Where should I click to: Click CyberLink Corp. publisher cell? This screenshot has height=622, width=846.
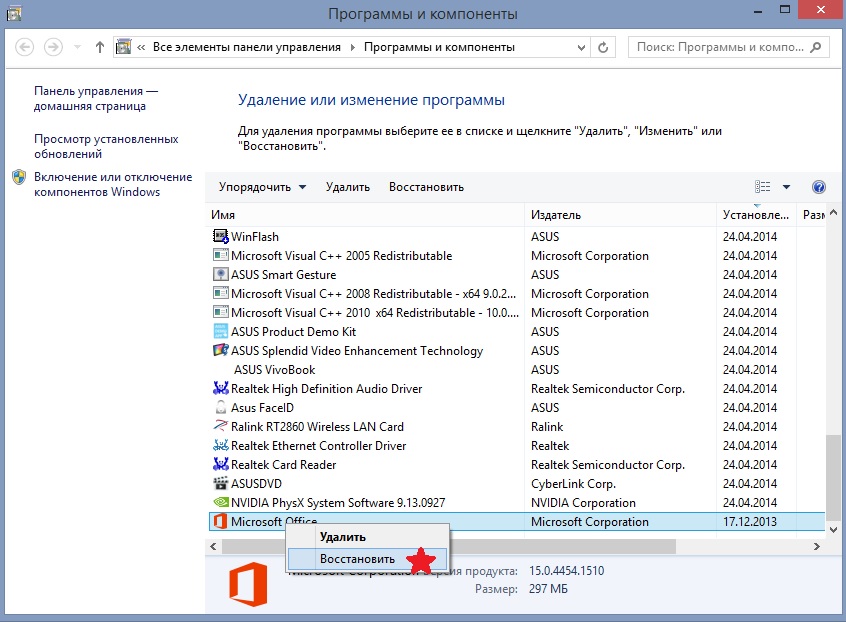[x=573, y=484]
